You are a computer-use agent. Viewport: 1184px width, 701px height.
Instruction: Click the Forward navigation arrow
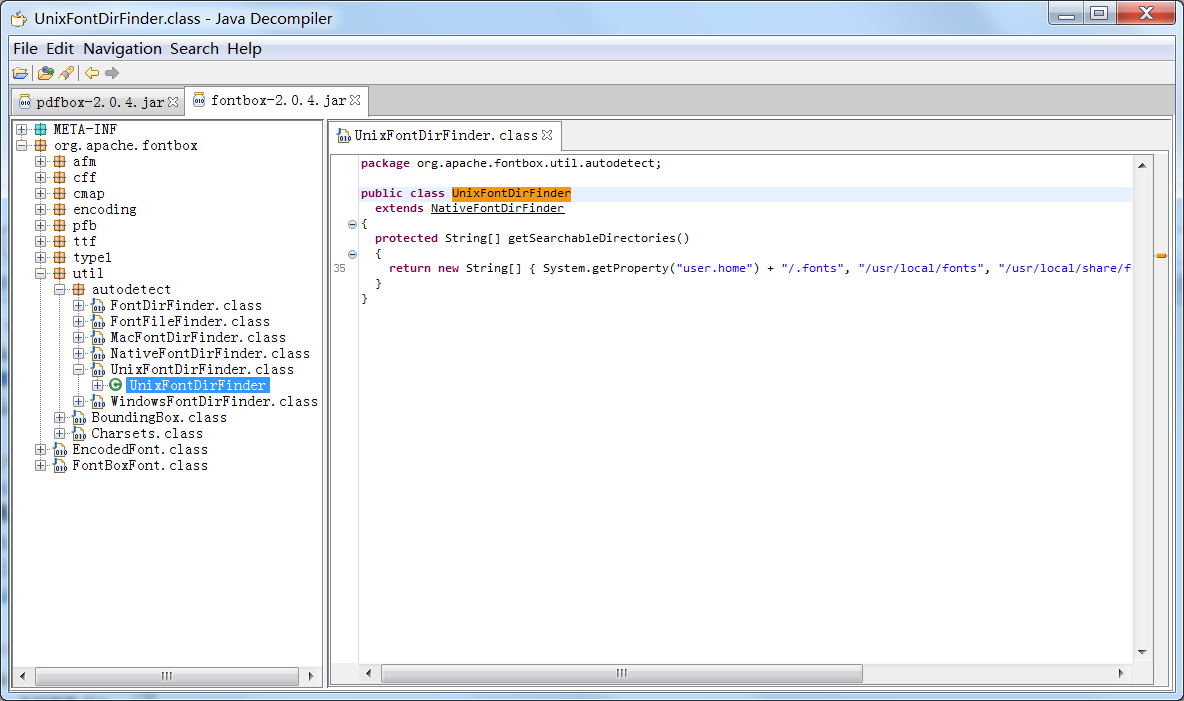click(x=112, y=73)
